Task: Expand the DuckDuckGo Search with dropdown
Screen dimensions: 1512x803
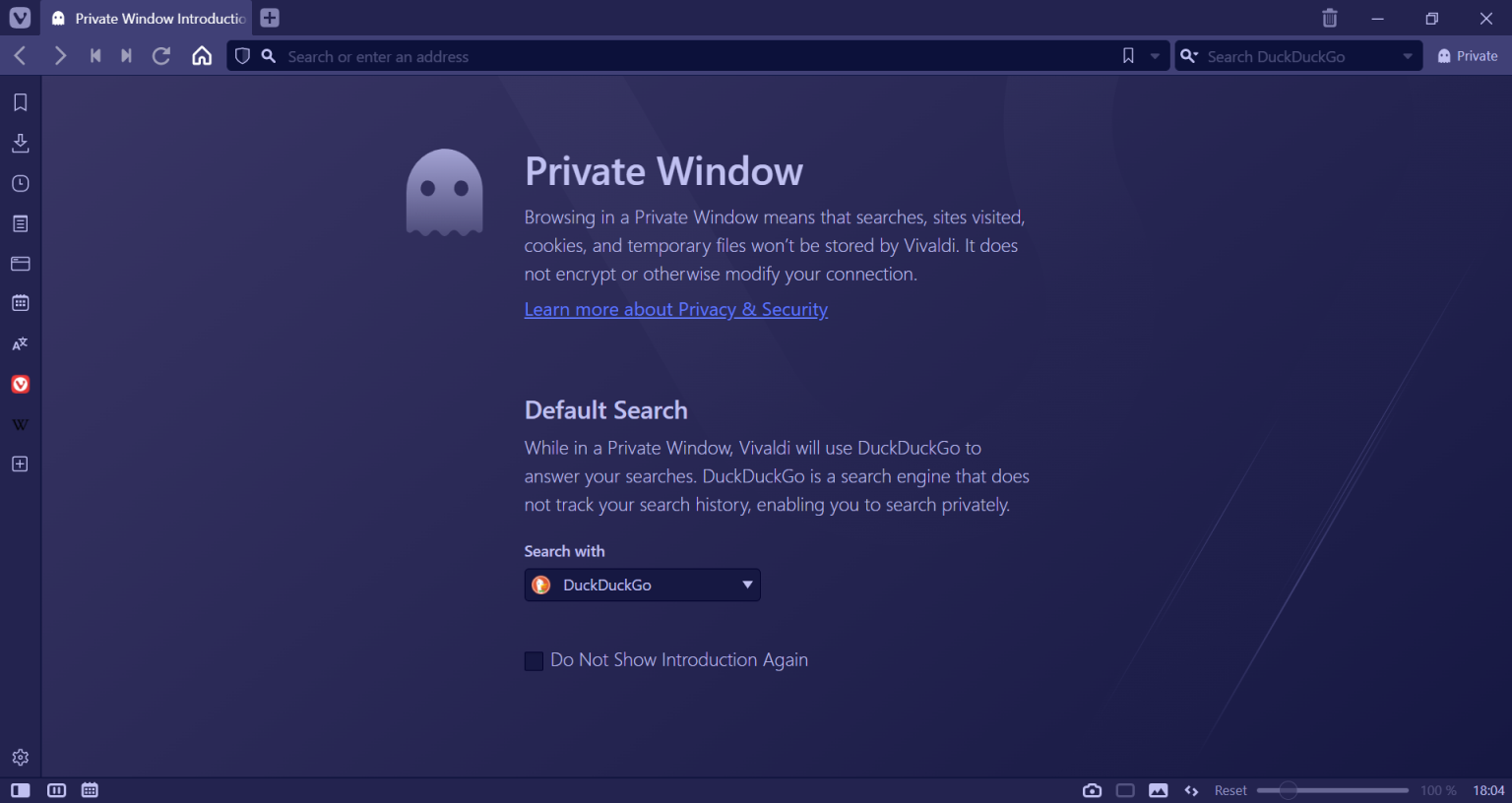Action: pyautogui.click(x=642, y=585)
